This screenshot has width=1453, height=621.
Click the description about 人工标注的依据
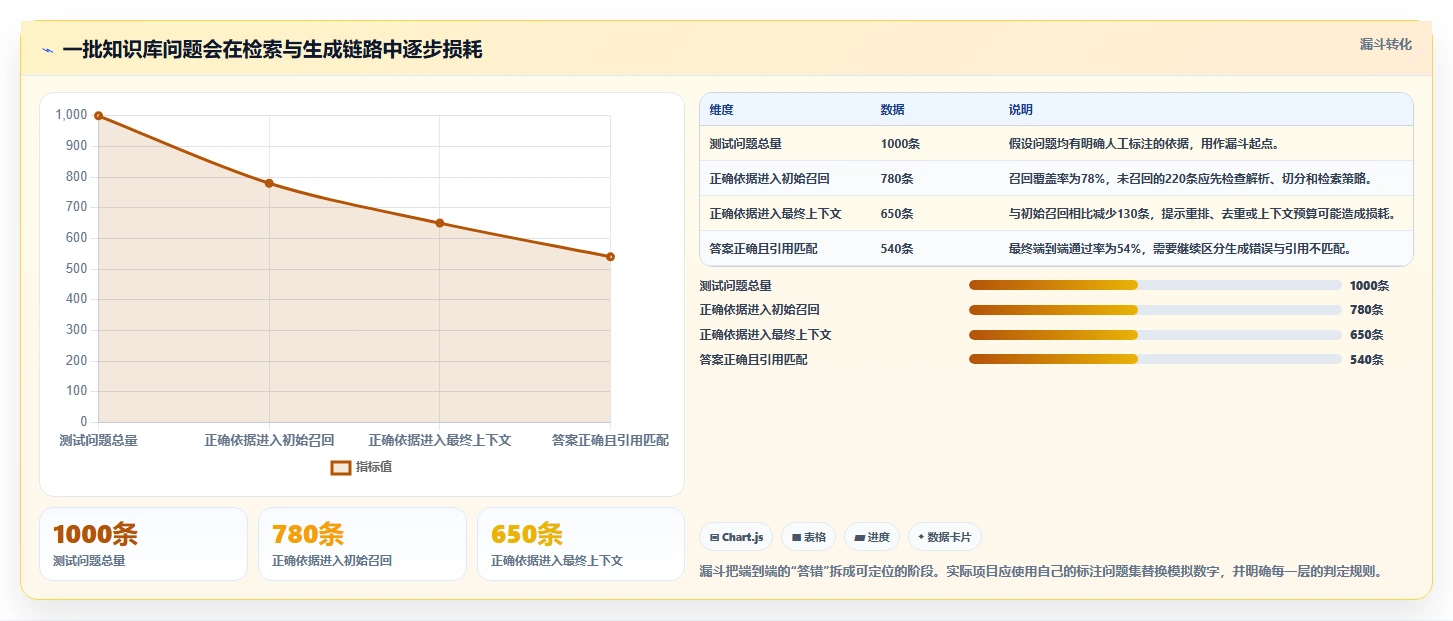point(1144,144)
